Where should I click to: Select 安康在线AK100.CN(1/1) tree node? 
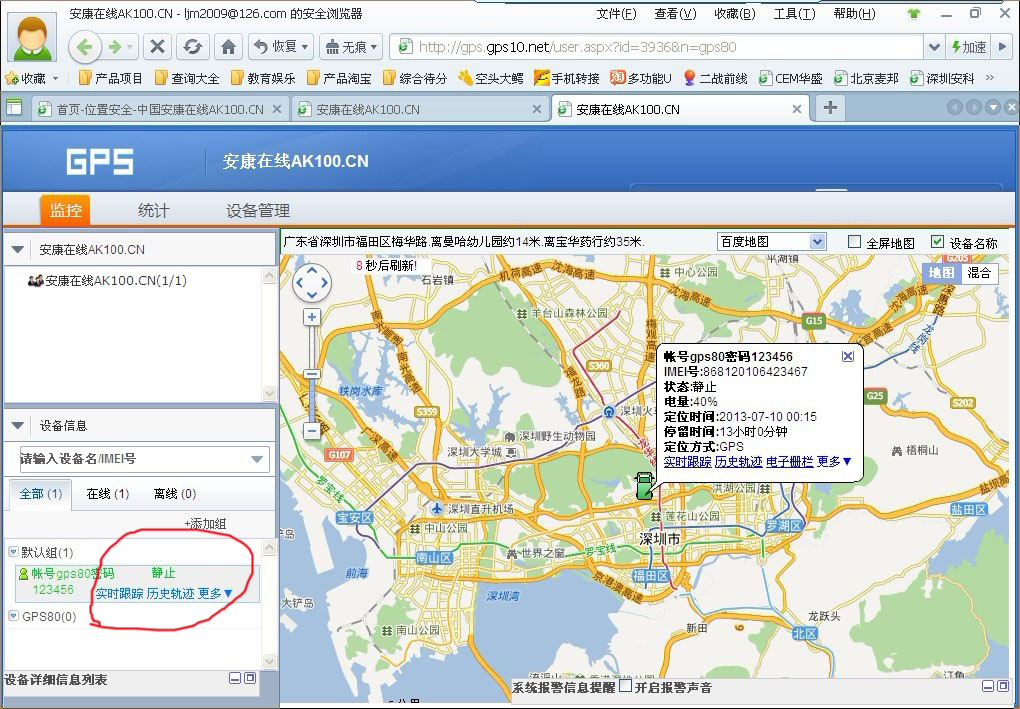pos(108,280)
